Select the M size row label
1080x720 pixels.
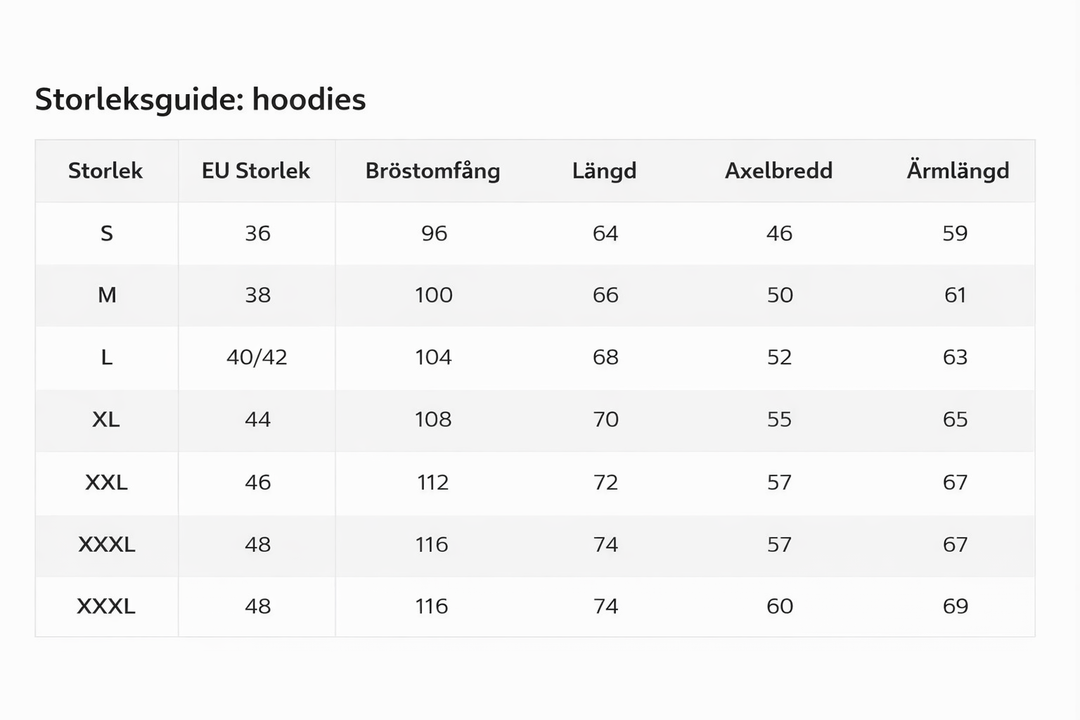tap(107, 296)
